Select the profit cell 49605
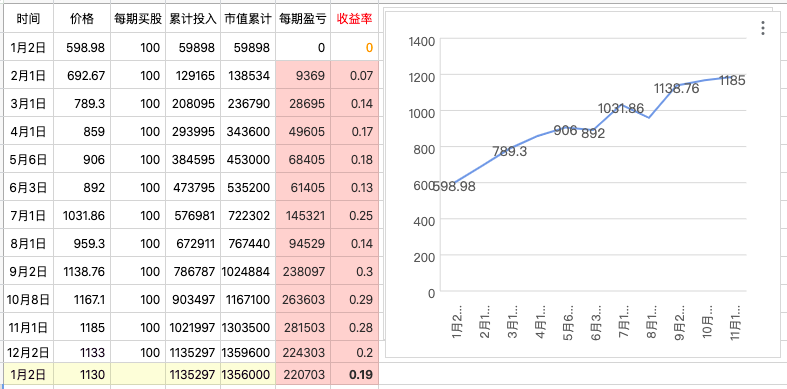The width and height of the screenshot is (787, 389). (x=303, y=132)
